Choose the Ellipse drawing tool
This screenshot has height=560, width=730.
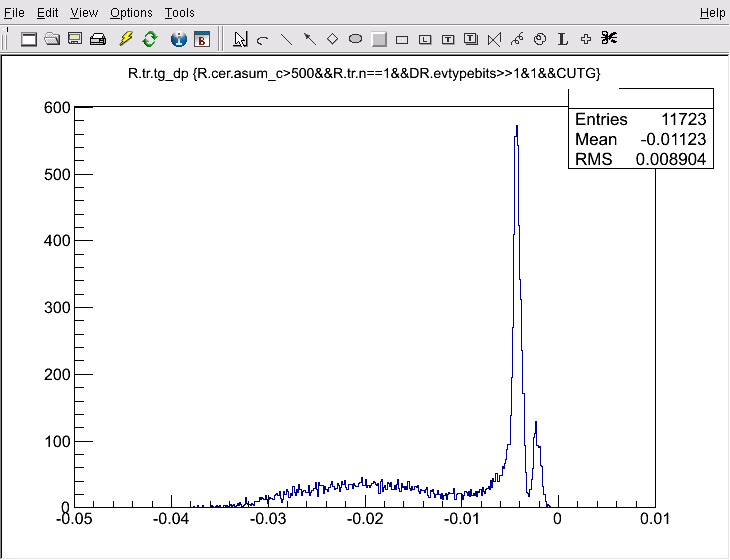(355, 39)
